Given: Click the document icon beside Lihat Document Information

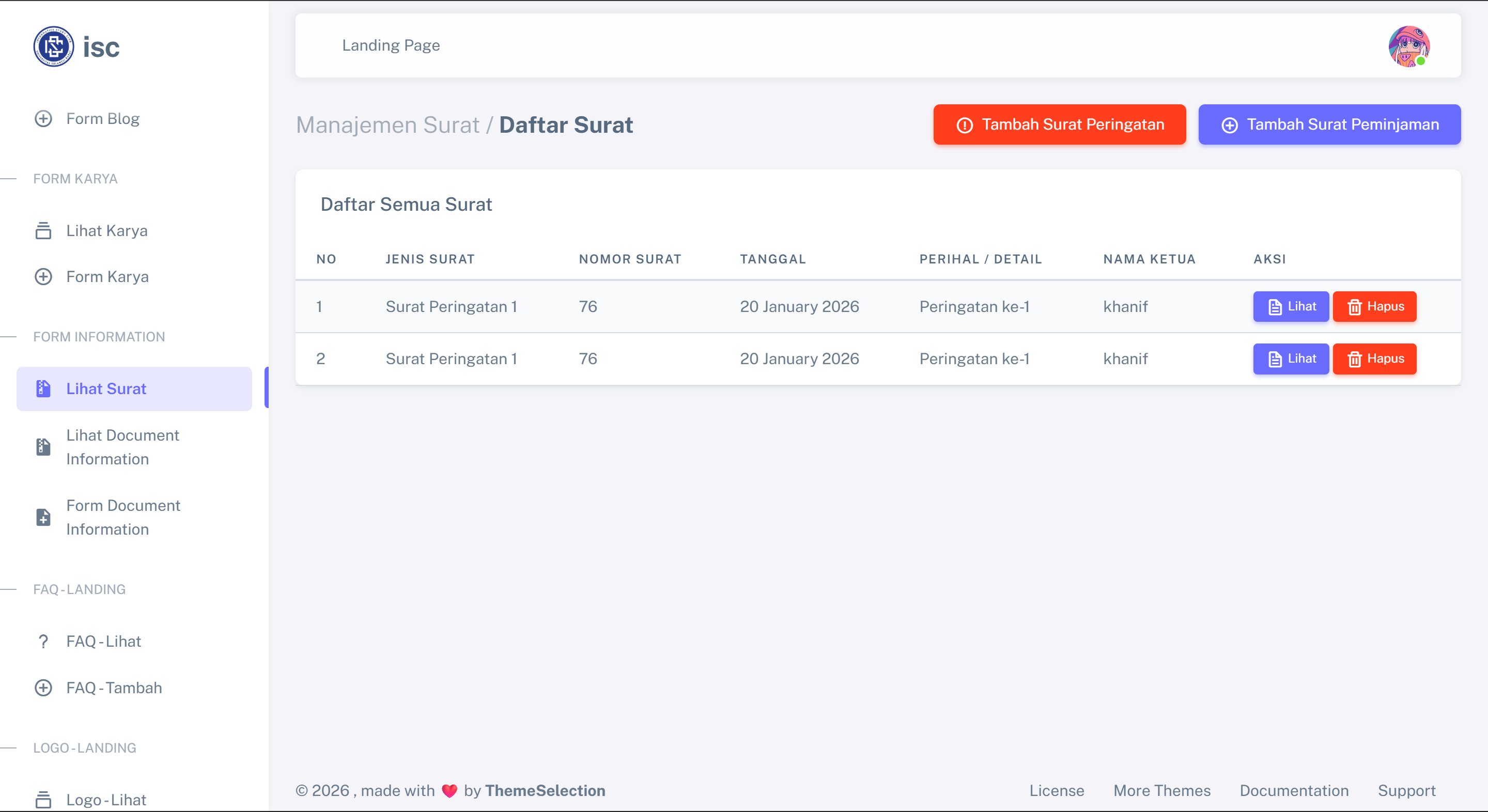Looking at the screenshot, I should click(43, 447).
